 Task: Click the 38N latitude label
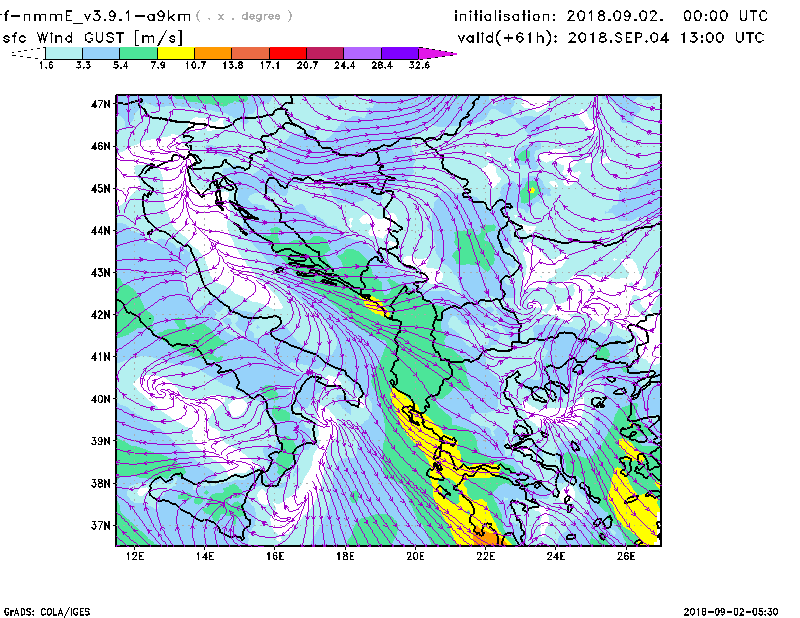click(x=101, y=483)
